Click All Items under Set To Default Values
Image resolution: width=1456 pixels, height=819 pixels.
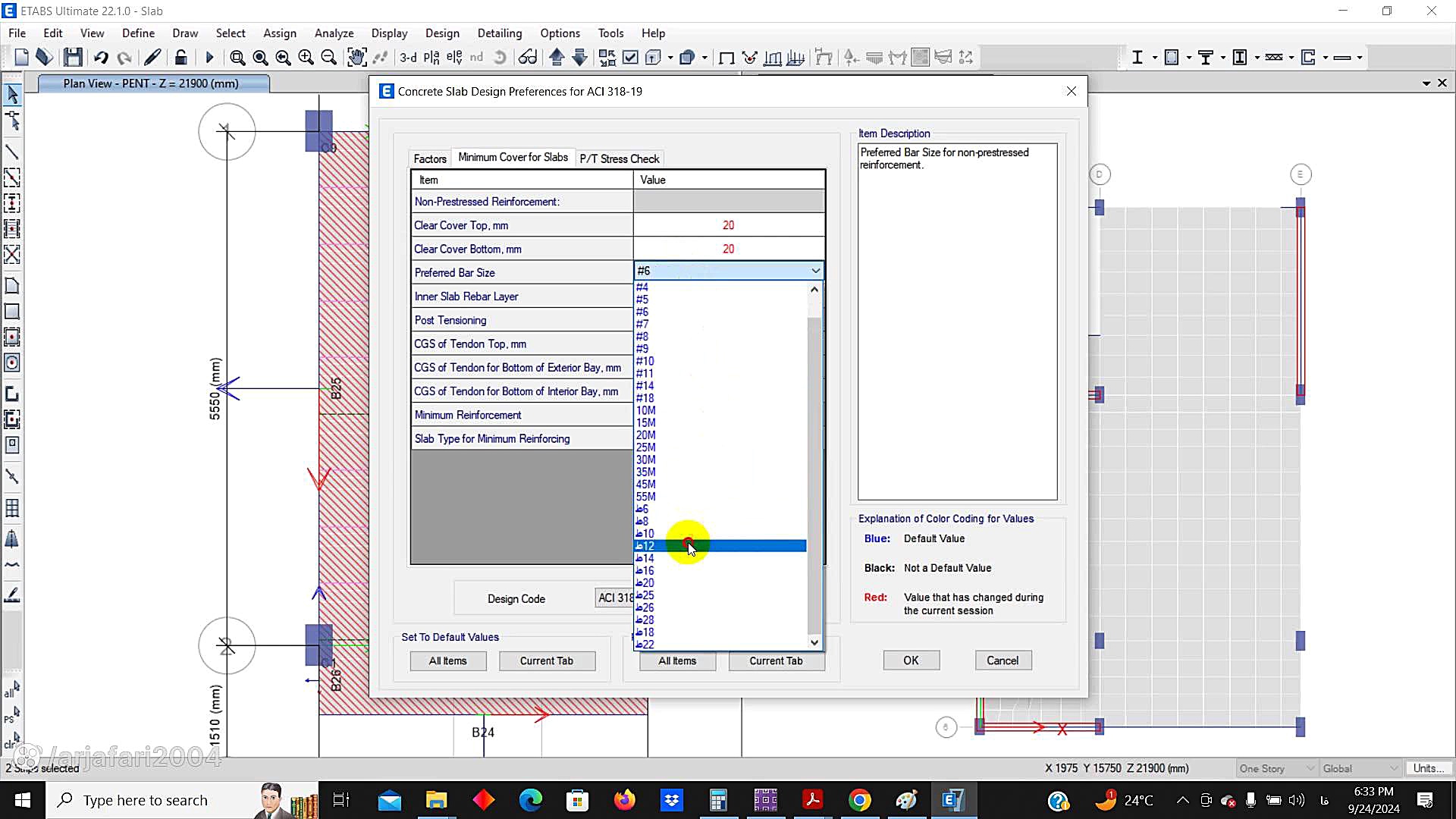point(448,661)
